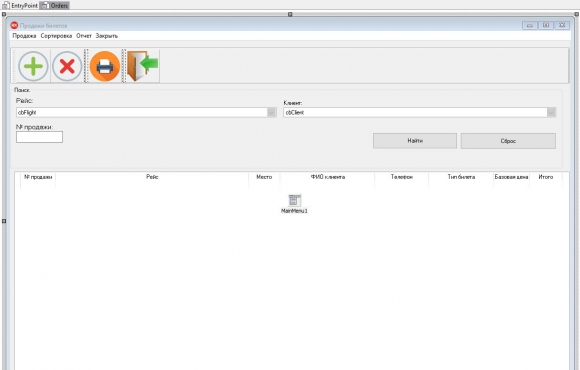The width and height of the screenshot is (580, 370).
Task: Open the Сортировка menu
Action: click(56, 36)
